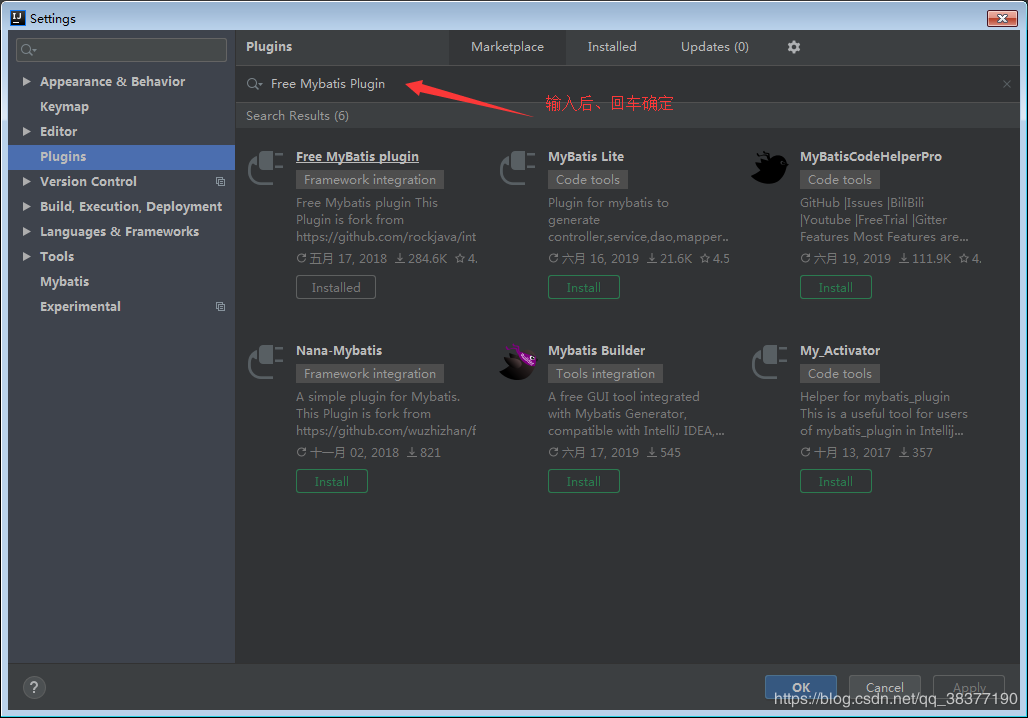Focus the settings search field
1028x718 pixels.
click(121, 50)
